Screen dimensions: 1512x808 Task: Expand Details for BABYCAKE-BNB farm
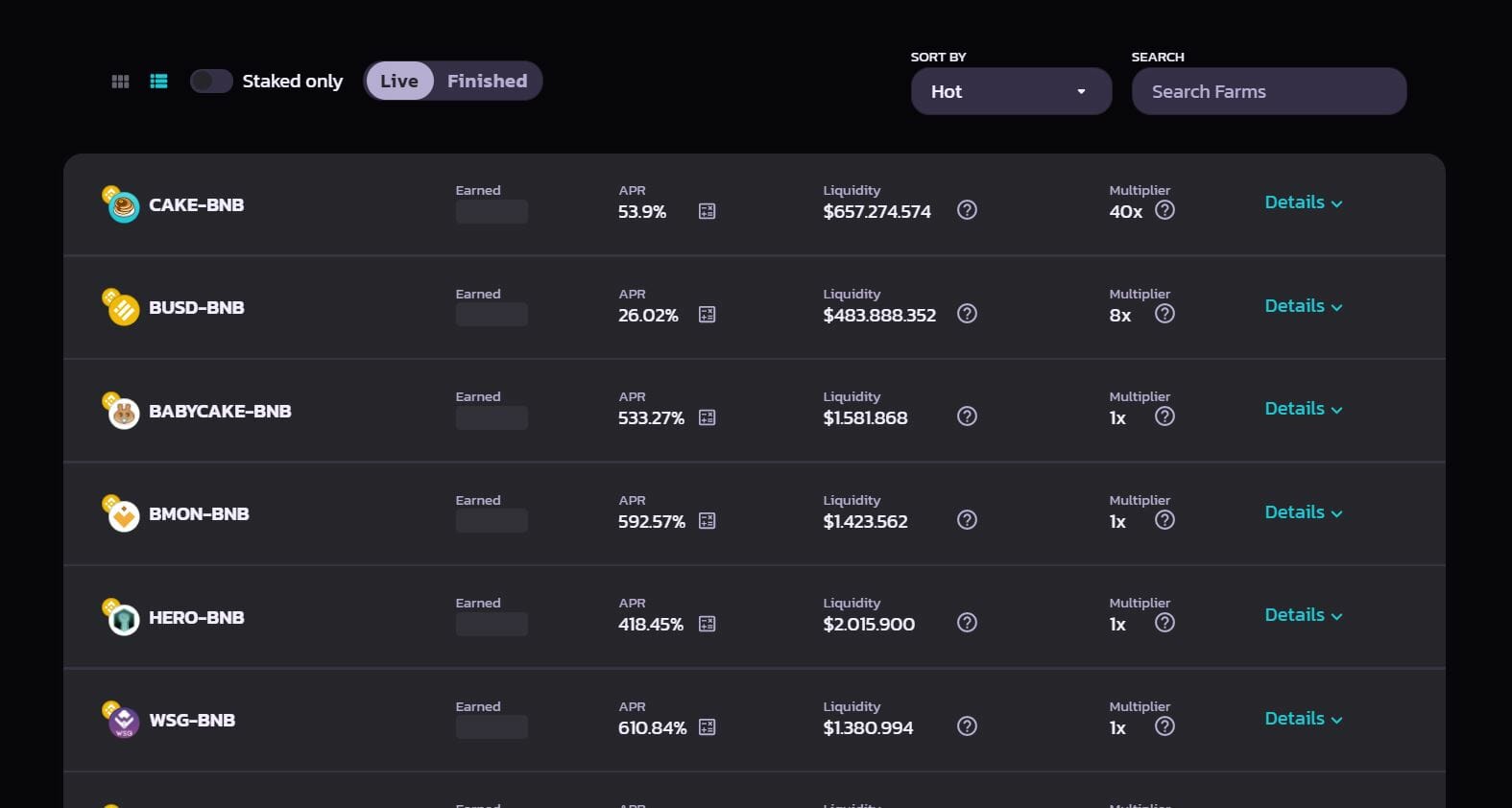(1304, 409)
